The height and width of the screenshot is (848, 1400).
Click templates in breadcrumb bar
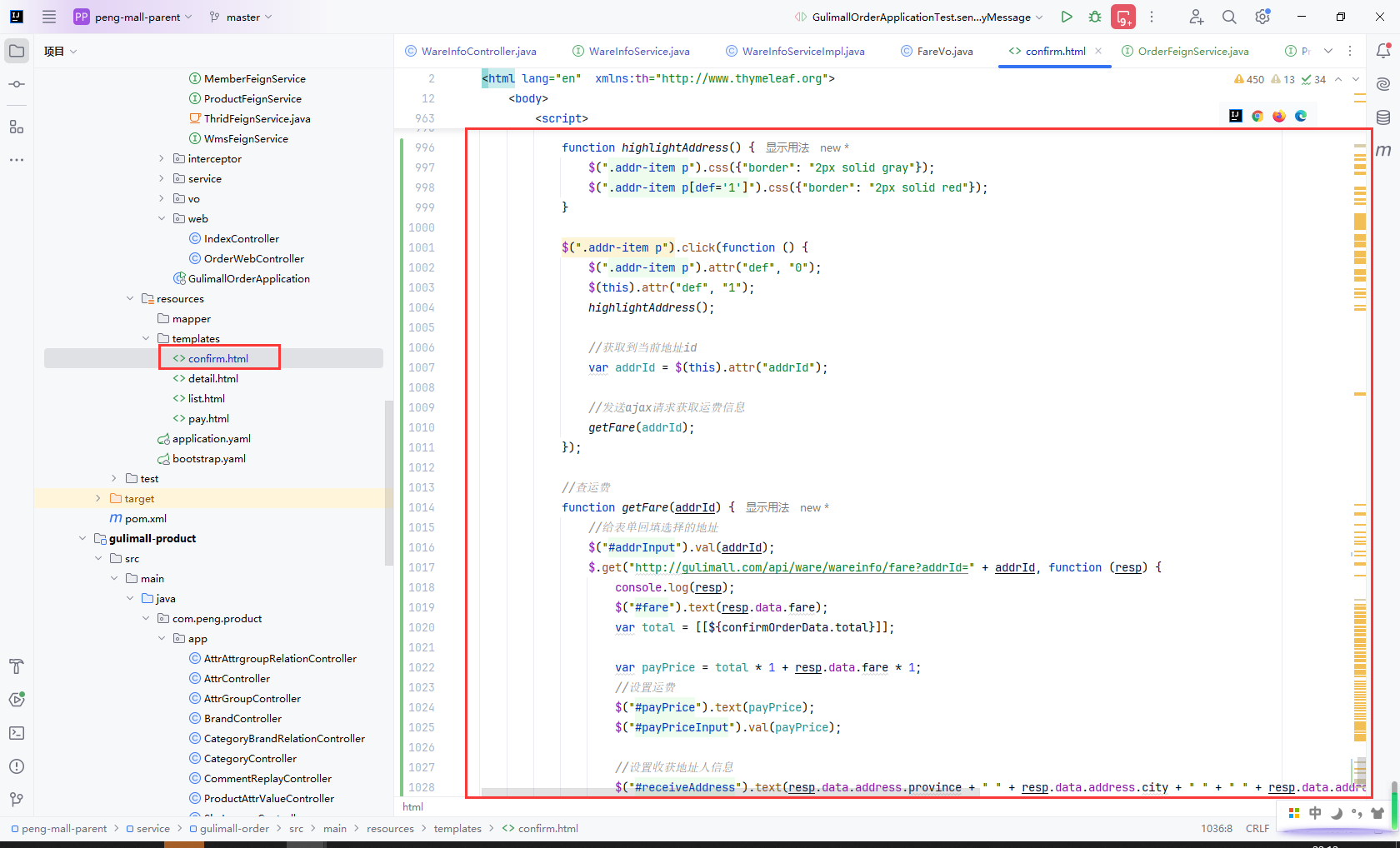pyautogui.click(x=457, y=828)
